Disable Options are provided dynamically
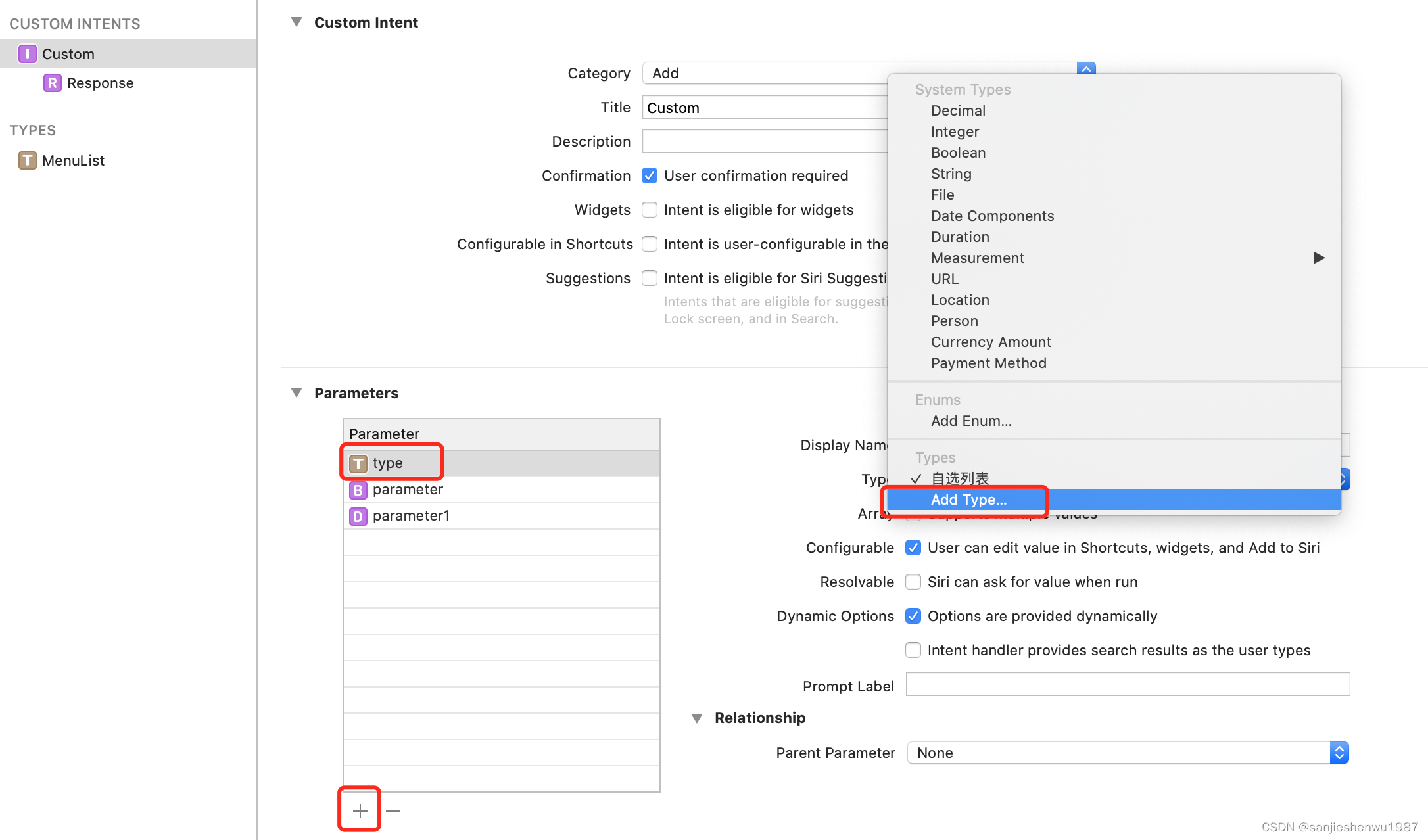The image size is (1428, 840). click(x=913, y=616)
